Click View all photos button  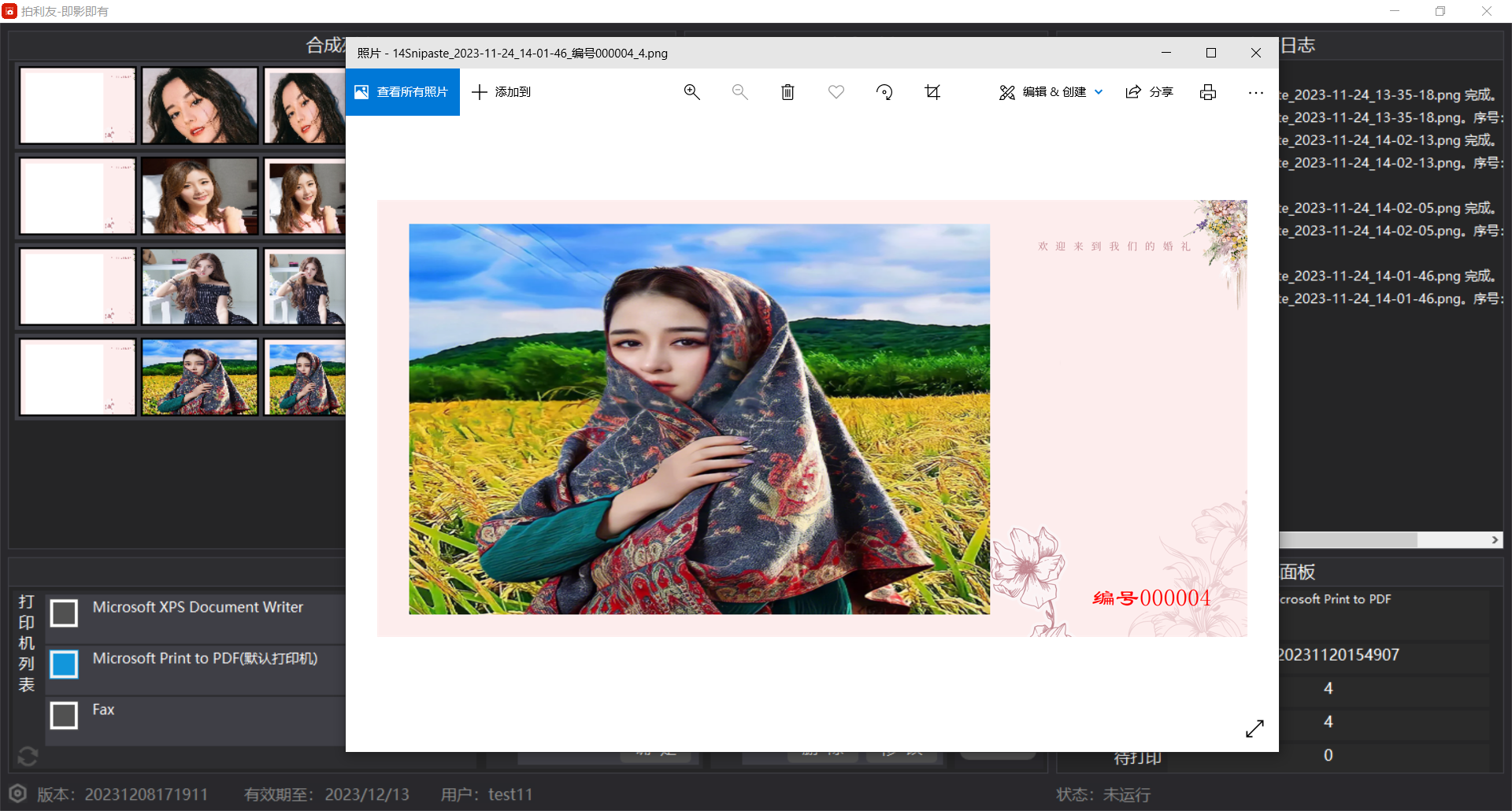[x=402, y=92]
